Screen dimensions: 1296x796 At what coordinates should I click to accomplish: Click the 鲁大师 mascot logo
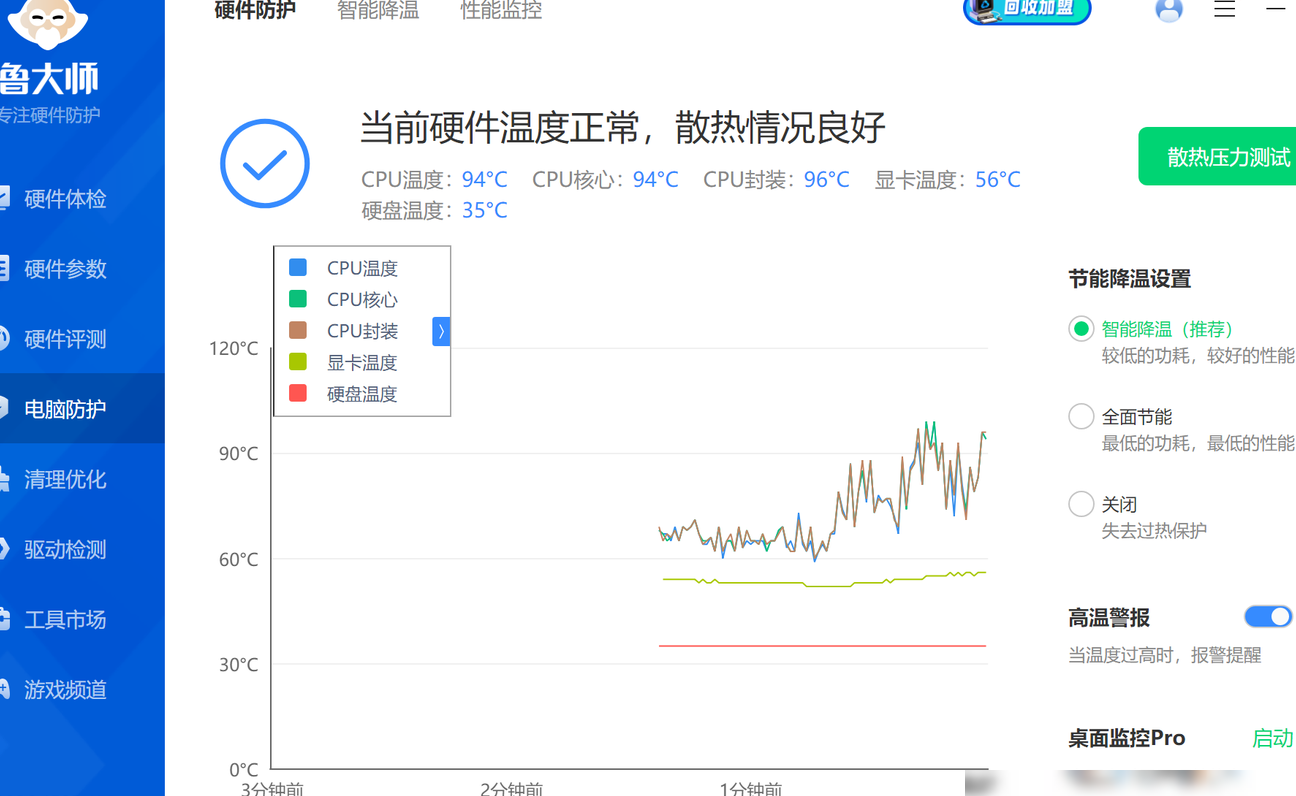(48, 23)
